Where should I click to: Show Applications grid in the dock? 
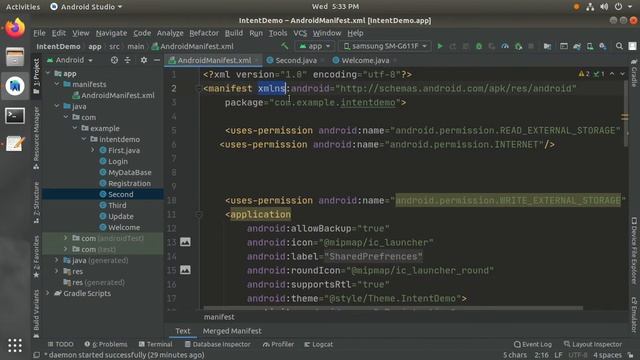(15, 345)
